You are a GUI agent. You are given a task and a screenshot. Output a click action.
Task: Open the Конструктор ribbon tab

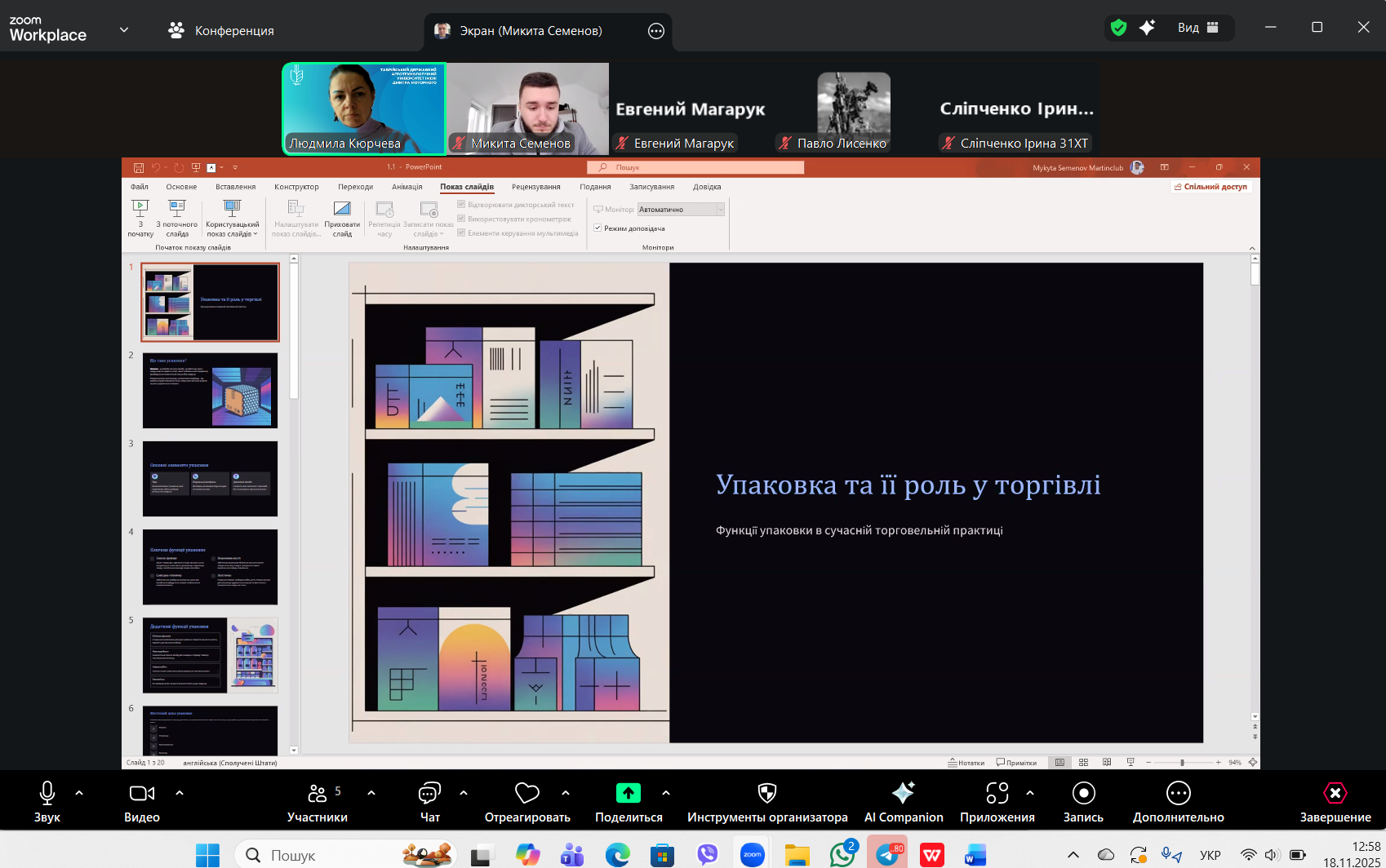(296, 187)
